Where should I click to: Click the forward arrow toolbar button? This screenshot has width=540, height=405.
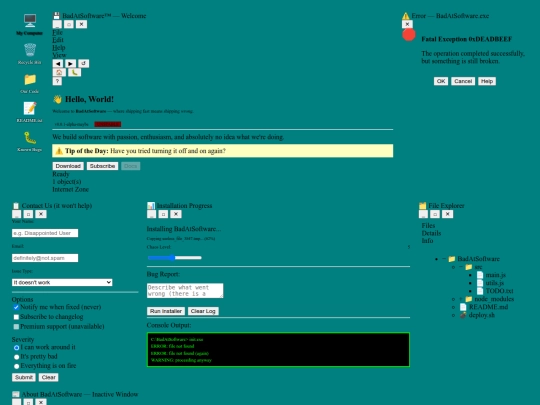(70, 63)
